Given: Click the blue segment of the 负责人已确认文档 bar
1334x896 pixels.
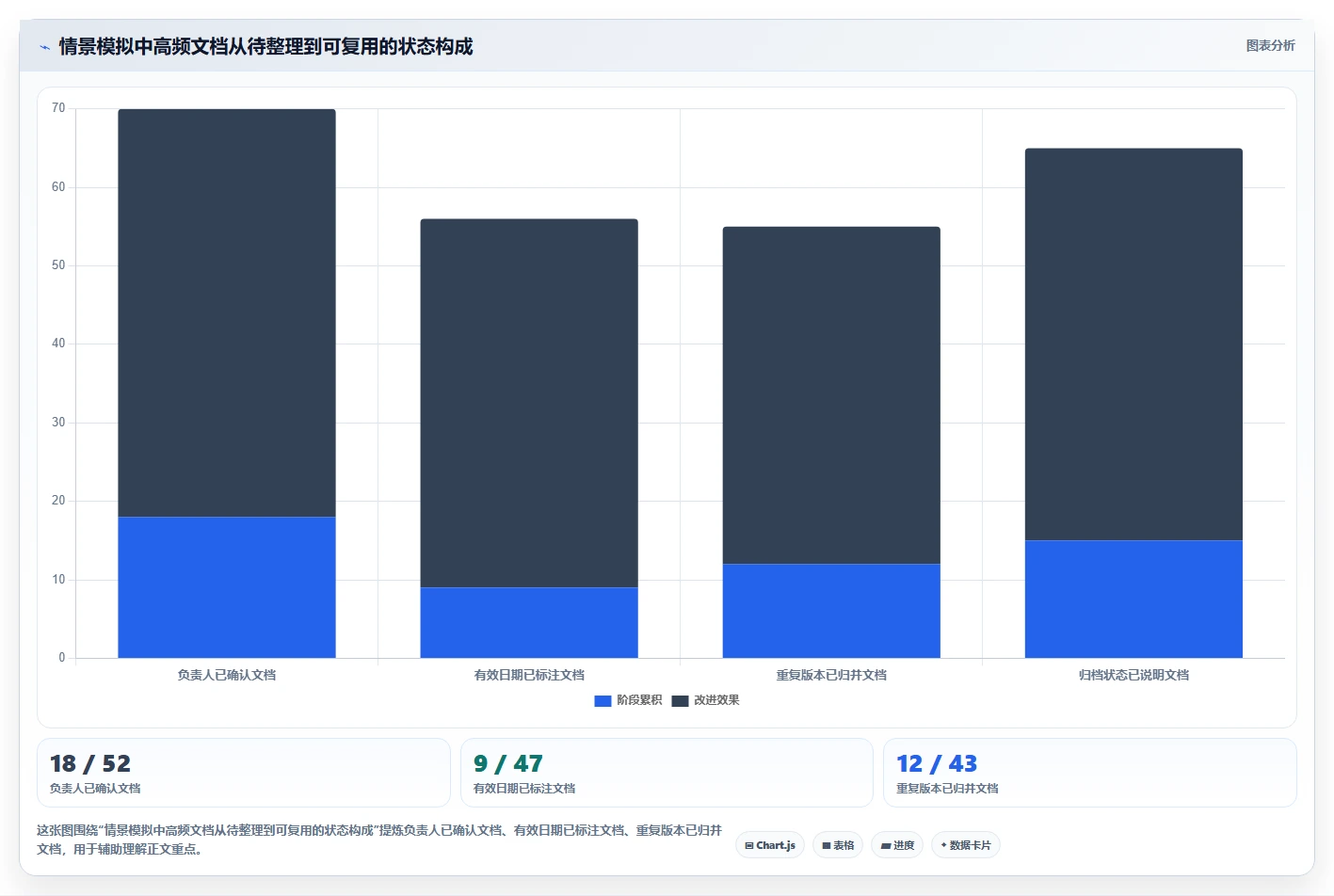Looking at the screenshot, I should click(x=227, y=587).
